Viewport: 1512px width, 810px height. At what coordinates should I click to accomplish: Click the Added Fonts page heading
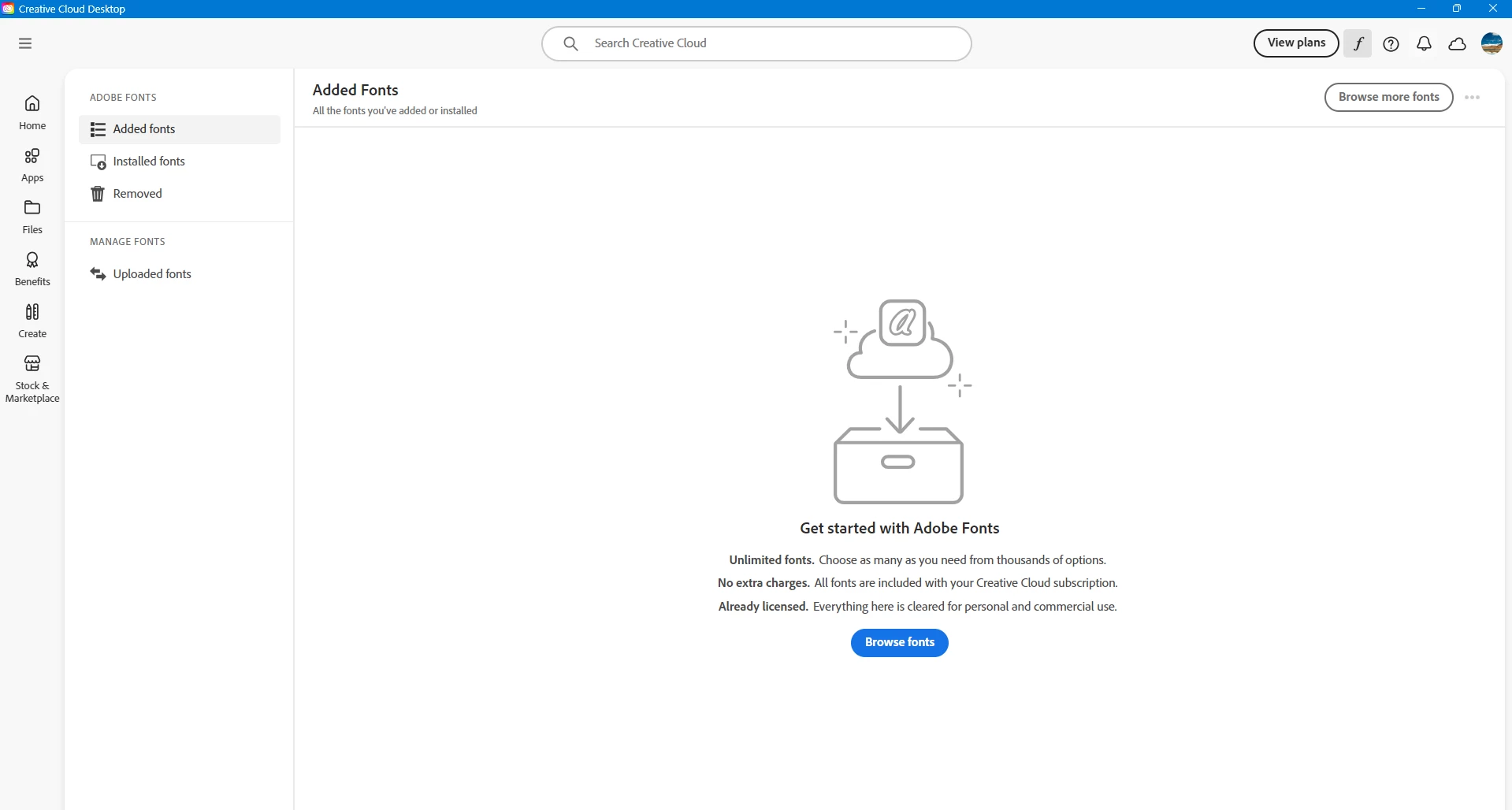click(x=355, y=91)
